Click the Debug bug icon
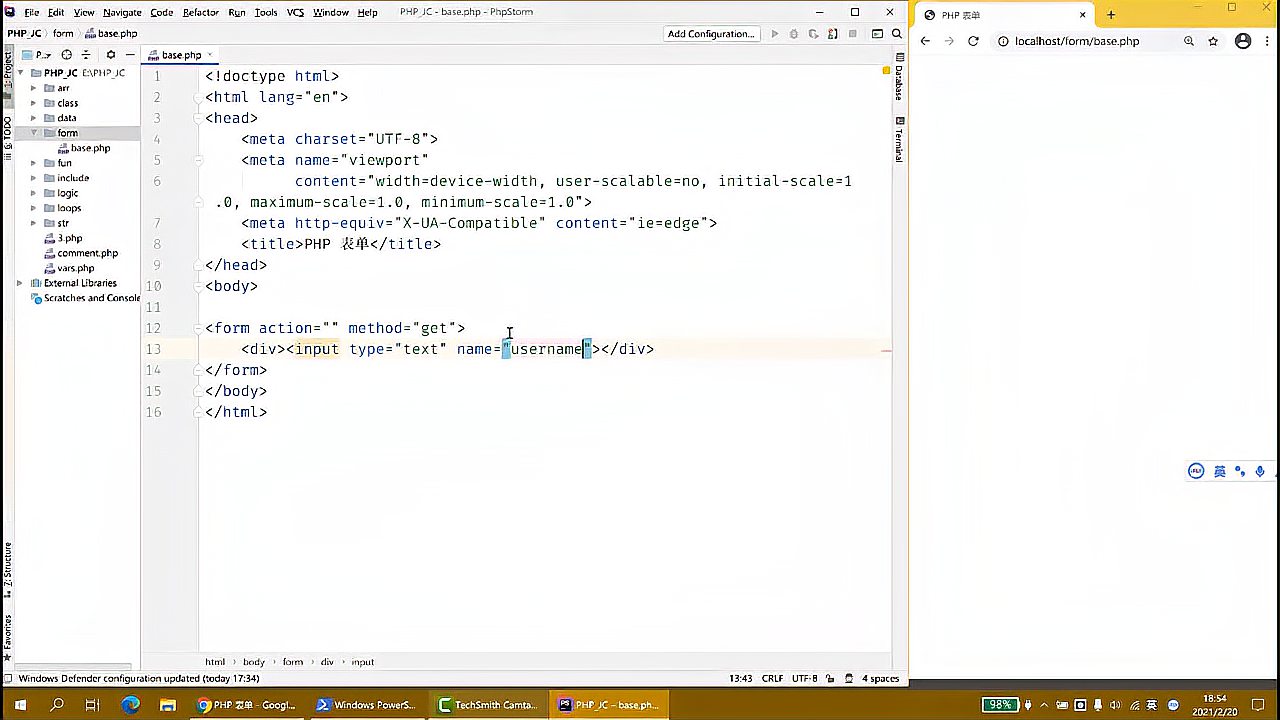The image size is (1280, 720). [794, 34]
